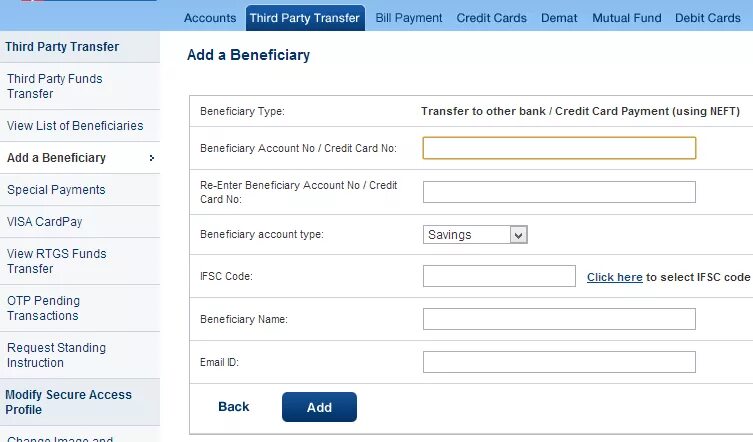Screen dimensions: 753x442
Task: Click here link to select IFSC code
Action: [614, 277]
